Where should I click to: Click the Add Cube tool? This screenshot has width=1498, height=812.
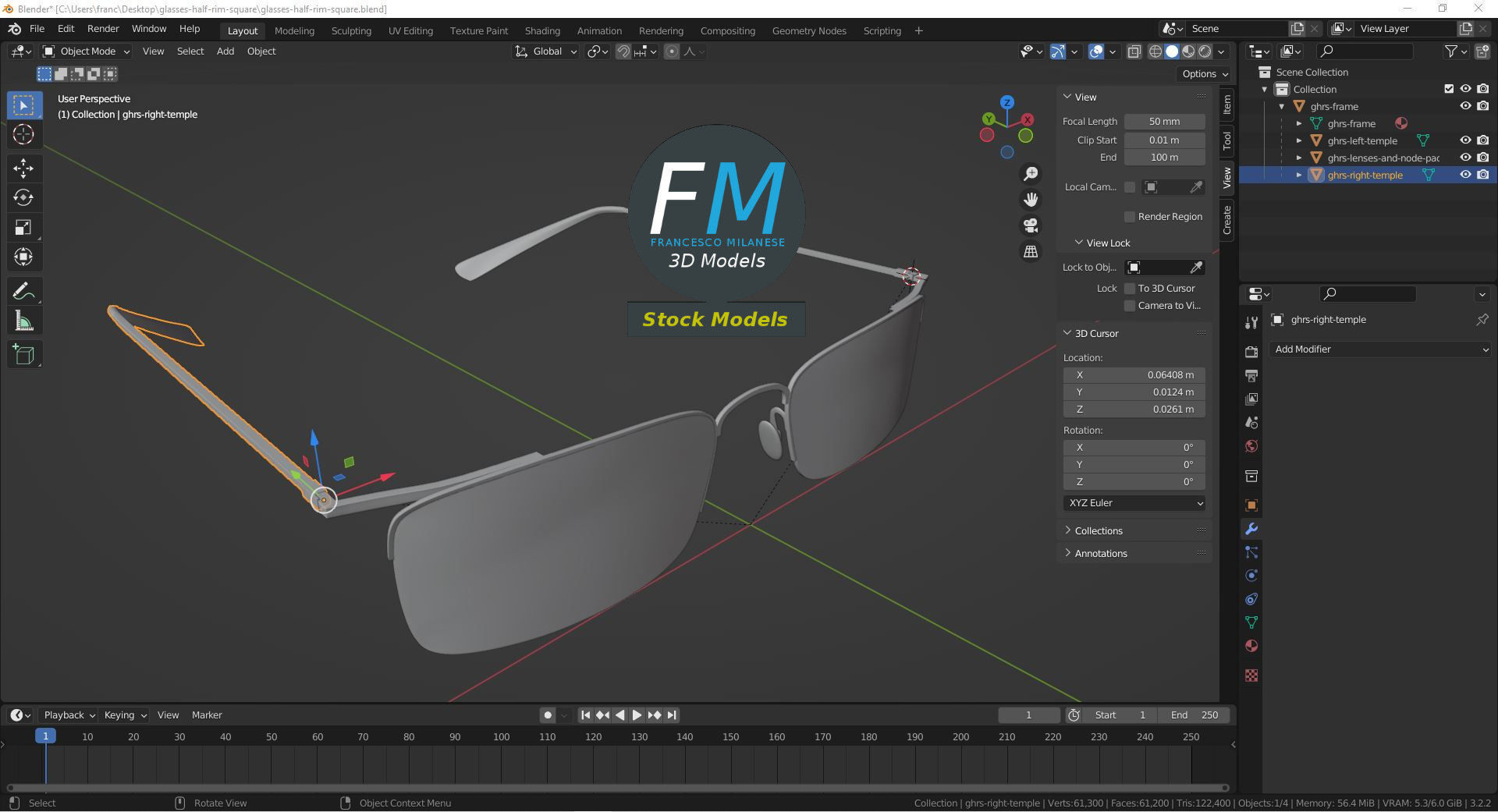coord(23,355)
